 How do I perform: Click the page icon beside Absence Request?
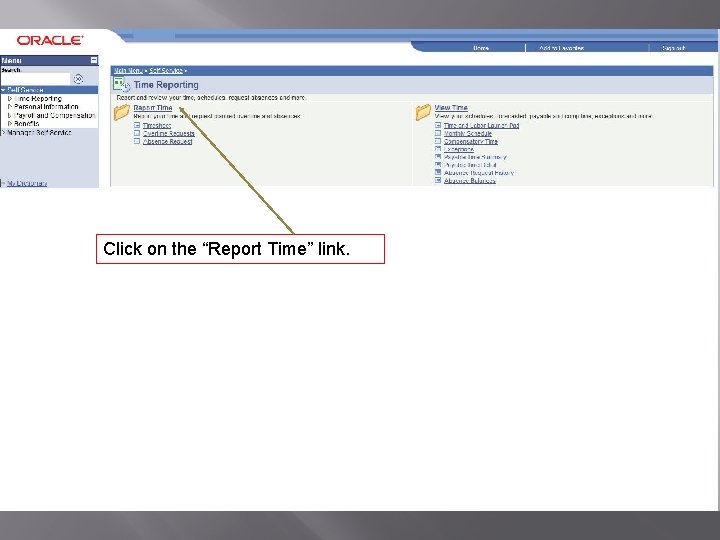[137, 141]
